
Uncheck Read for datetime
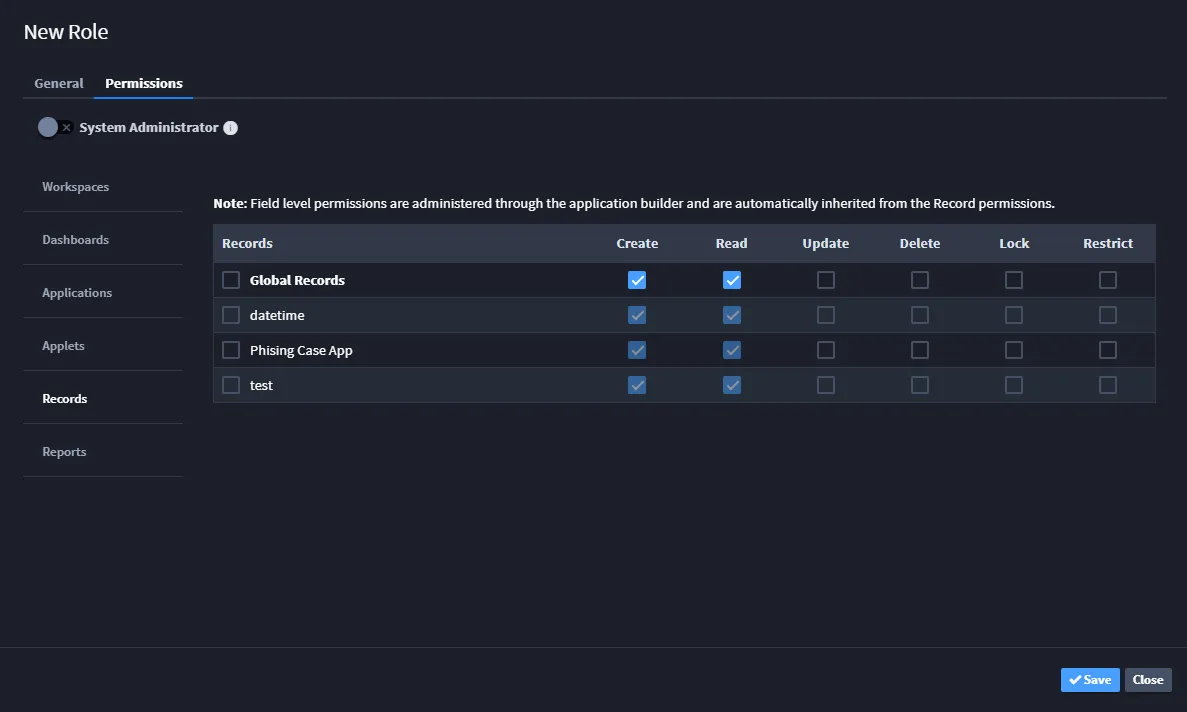click(x=732, y=315)
